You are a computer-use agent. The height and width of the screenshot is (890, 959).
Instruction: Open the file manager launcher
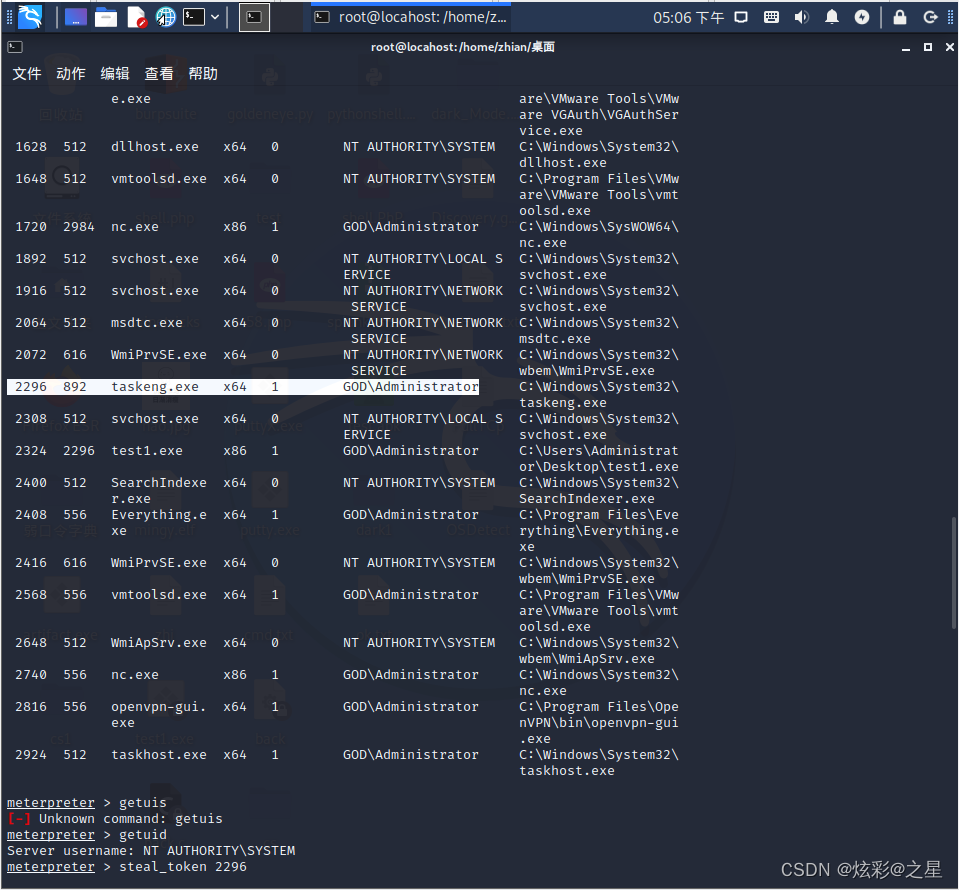[x=106, y=17]
